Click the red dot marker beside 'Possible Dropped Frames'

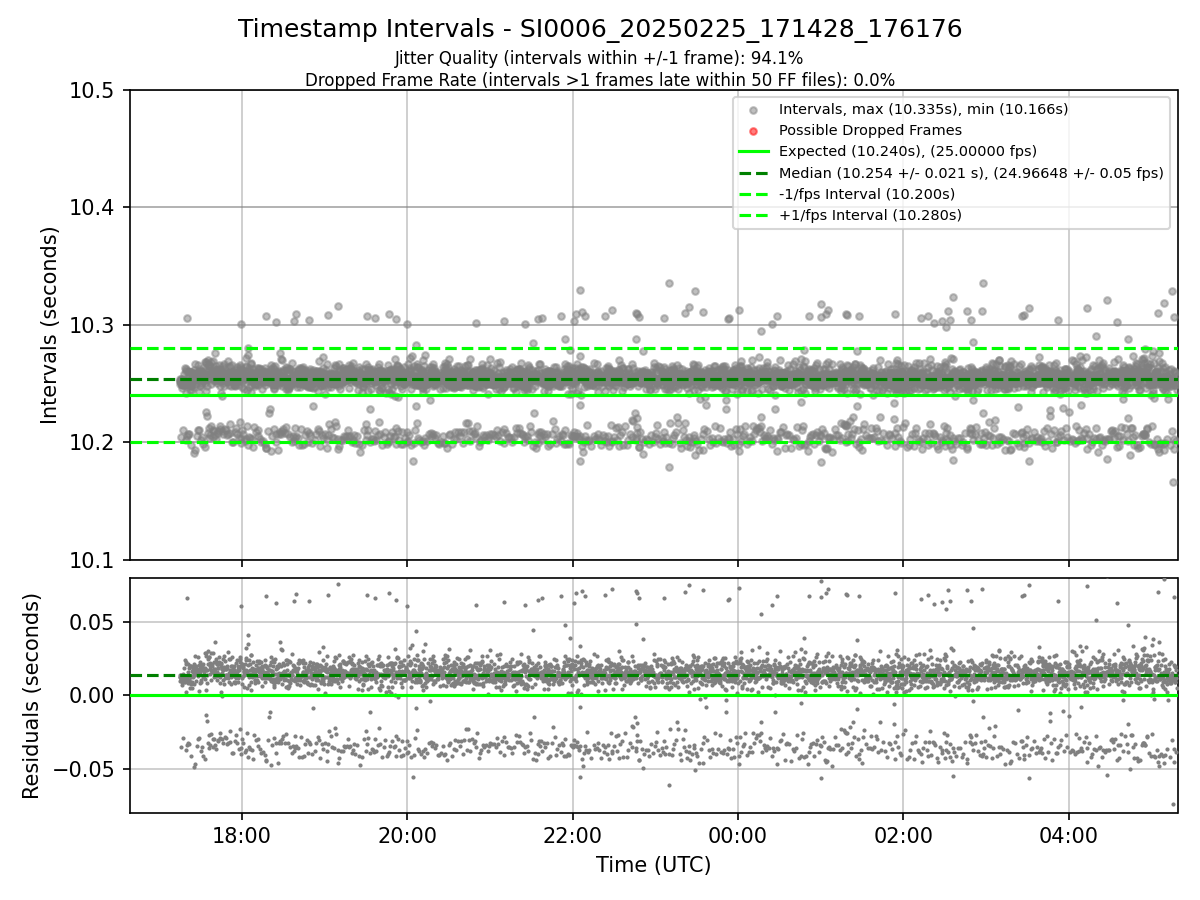click(754, 131)
